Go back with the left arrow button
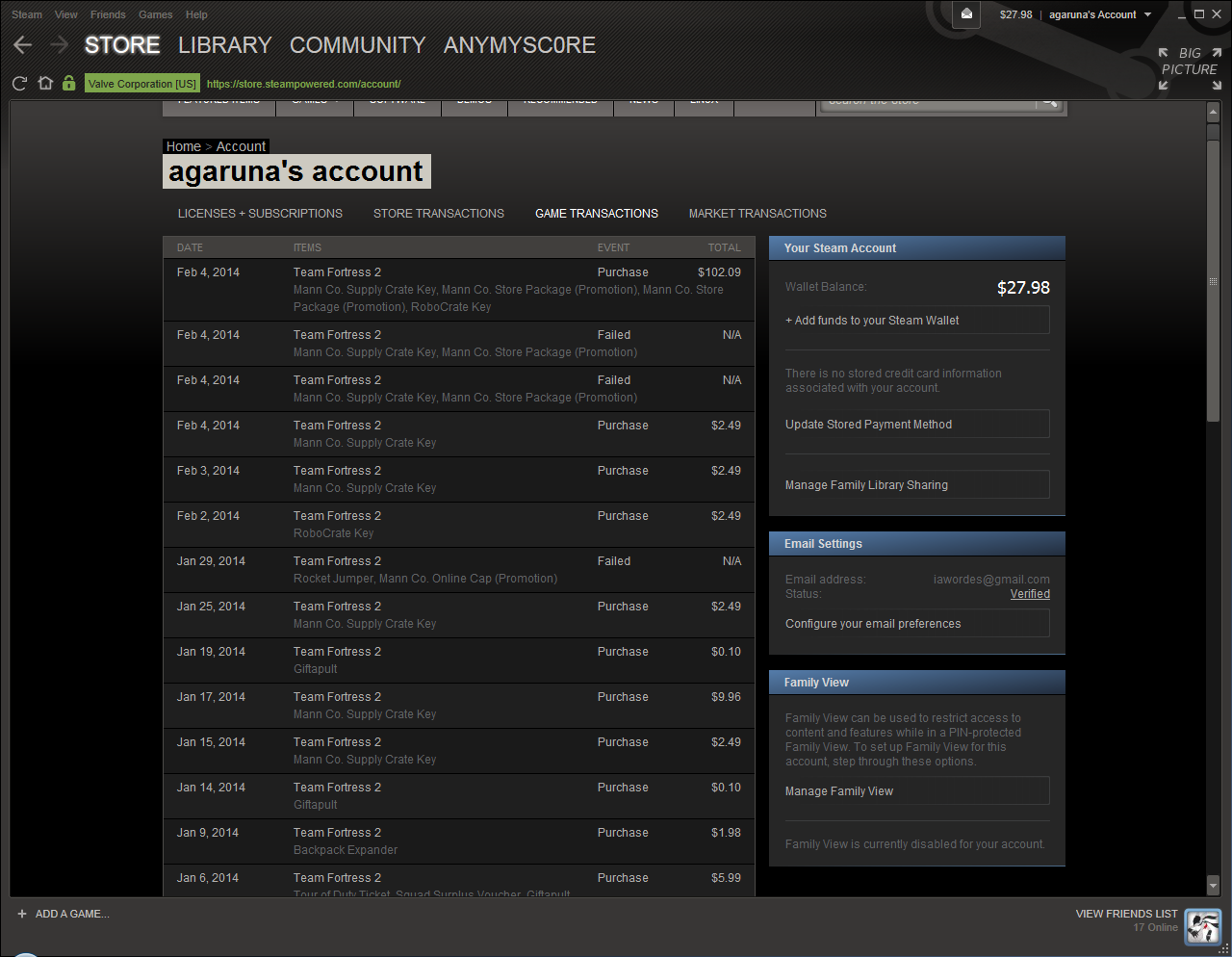 pos(23,45)
